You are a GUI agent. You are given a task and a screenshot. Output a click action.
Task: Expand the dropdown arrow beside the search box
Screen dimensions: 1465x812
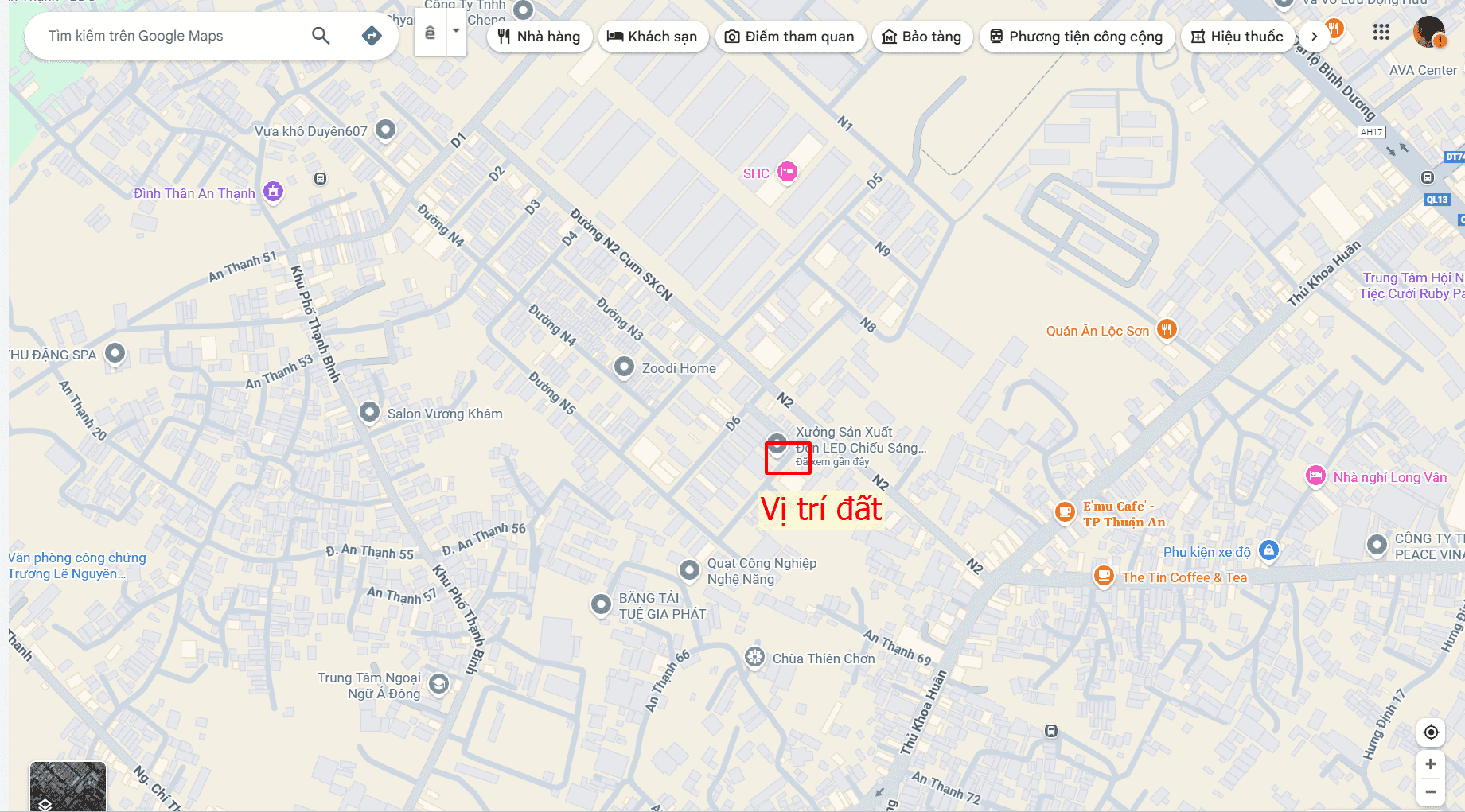tap(456, 32)
